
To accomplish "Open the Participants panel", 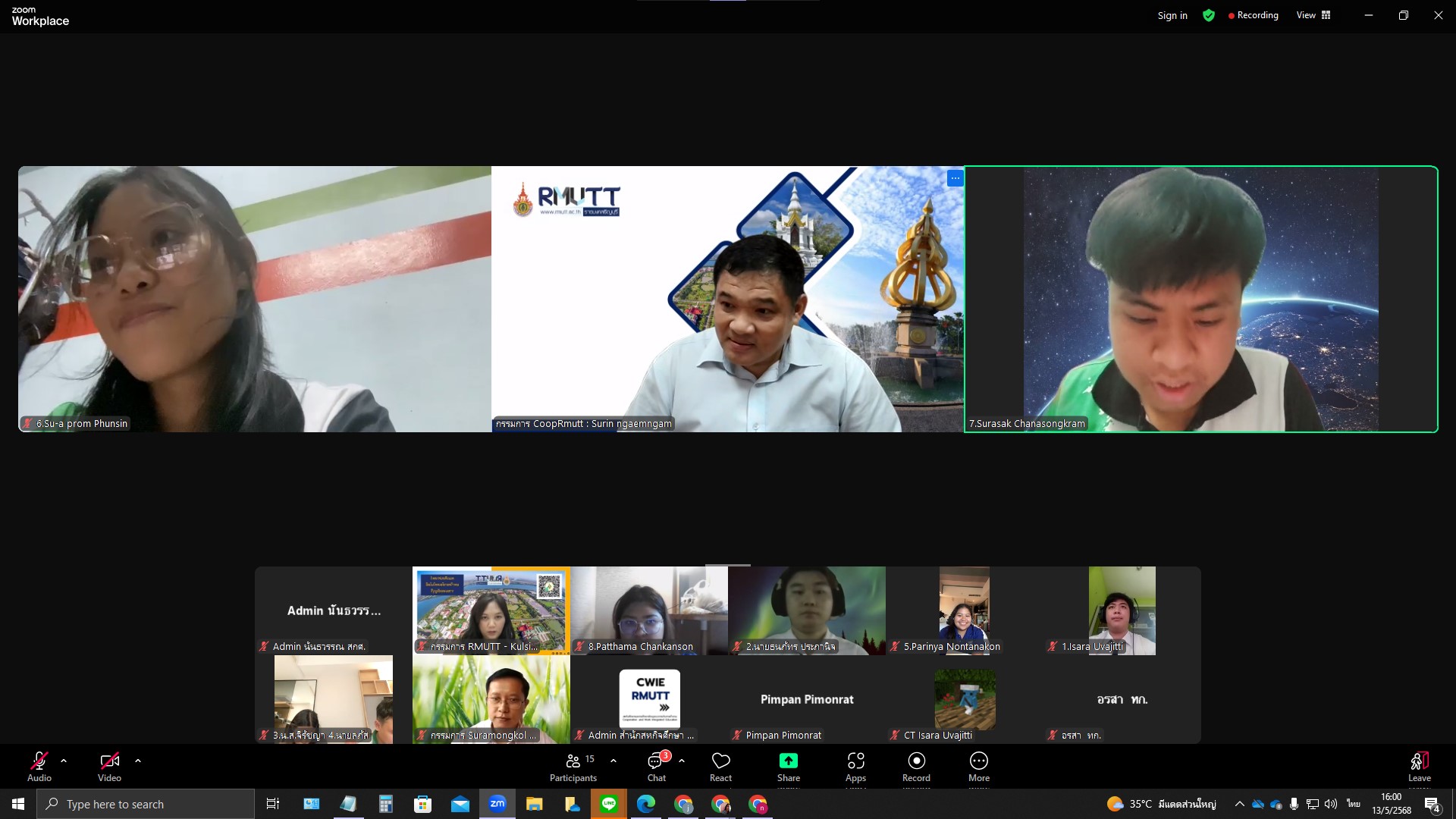I will point(573,766).
